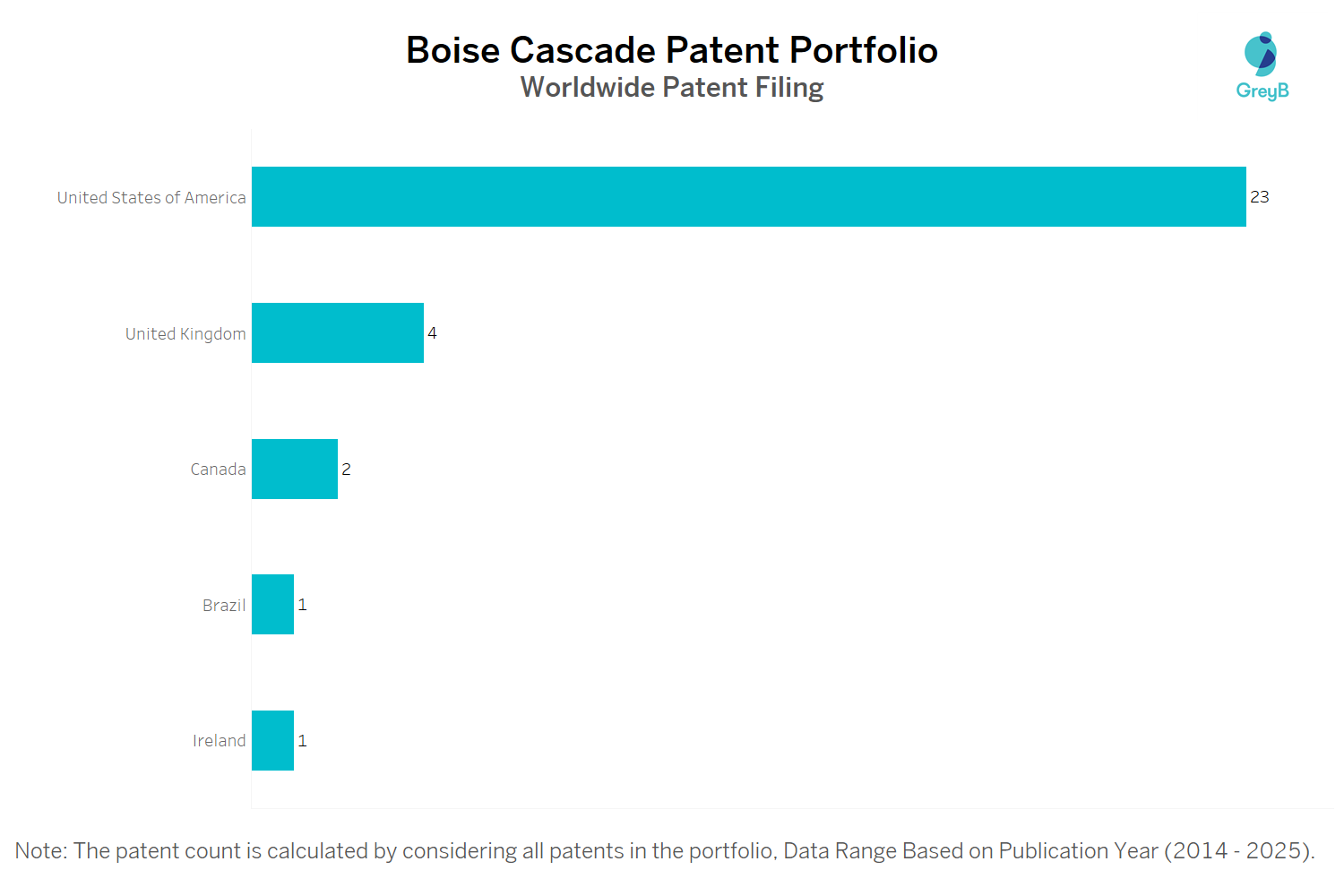Click the value 4 data label

(x=432, y=333)
